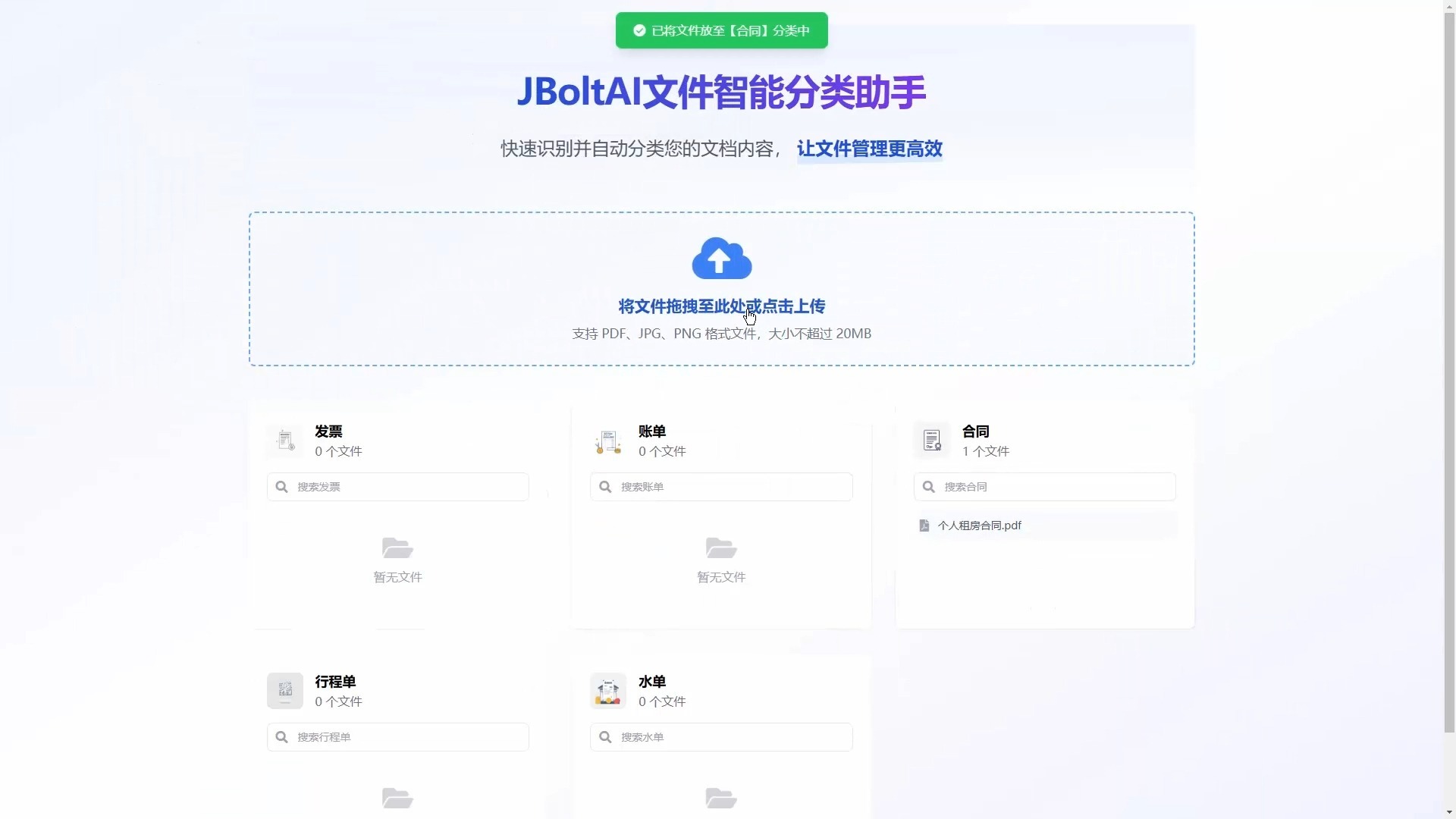The height and width of the screenshot is (819, 1456).
Task: Click the 1 个文件 count under 合同
Action: (x=985, y=451)
